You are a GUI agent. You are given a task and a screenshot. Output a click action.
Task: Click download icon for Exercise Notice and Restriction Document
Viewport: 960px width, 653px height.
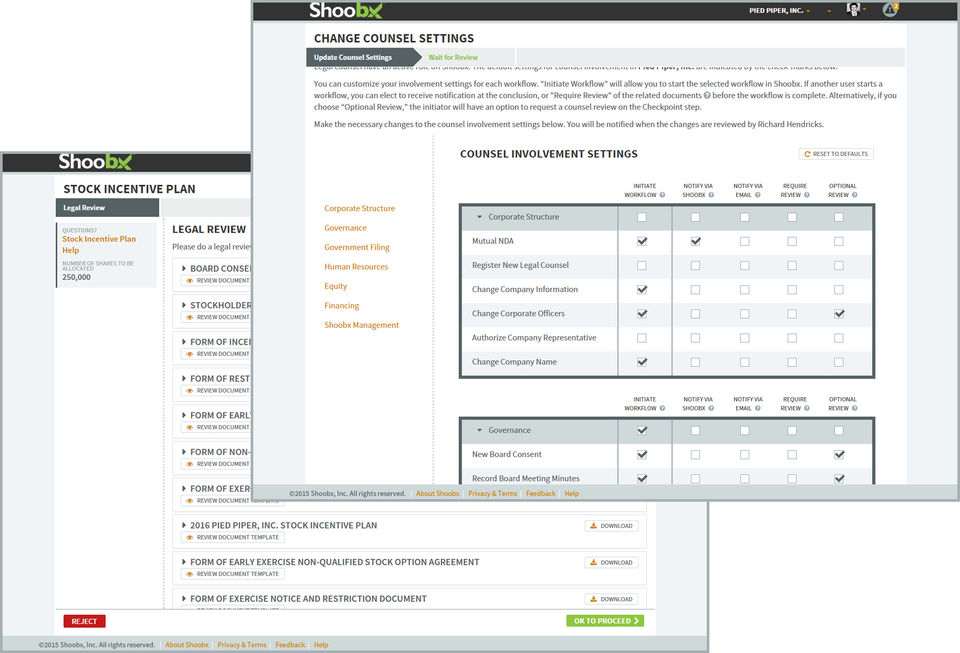pos(593,599)
